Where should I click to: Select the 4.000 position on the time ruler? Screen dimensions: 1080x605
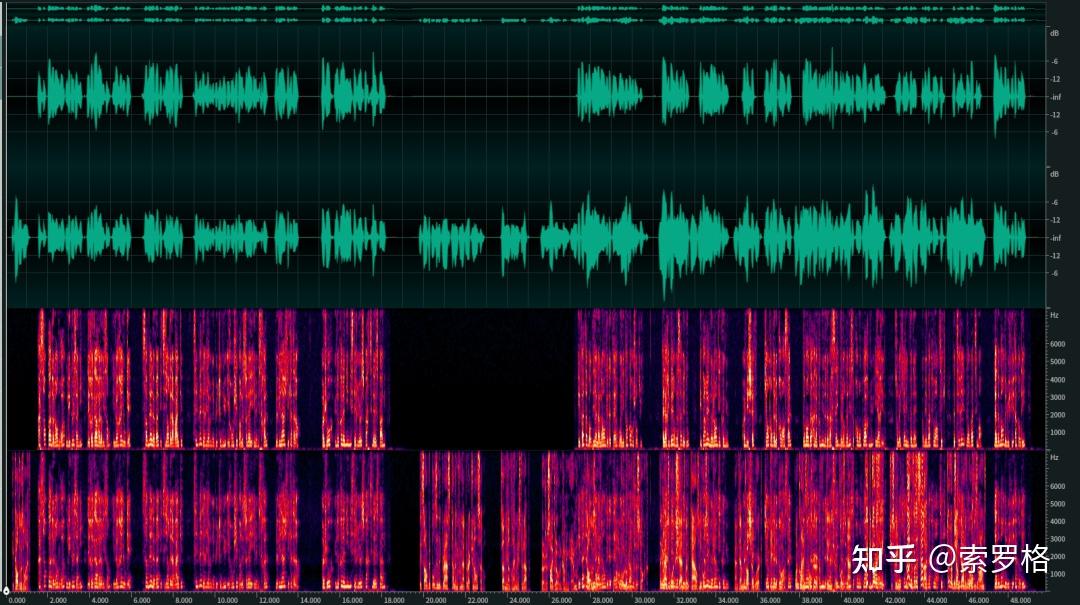click(100, 600)
